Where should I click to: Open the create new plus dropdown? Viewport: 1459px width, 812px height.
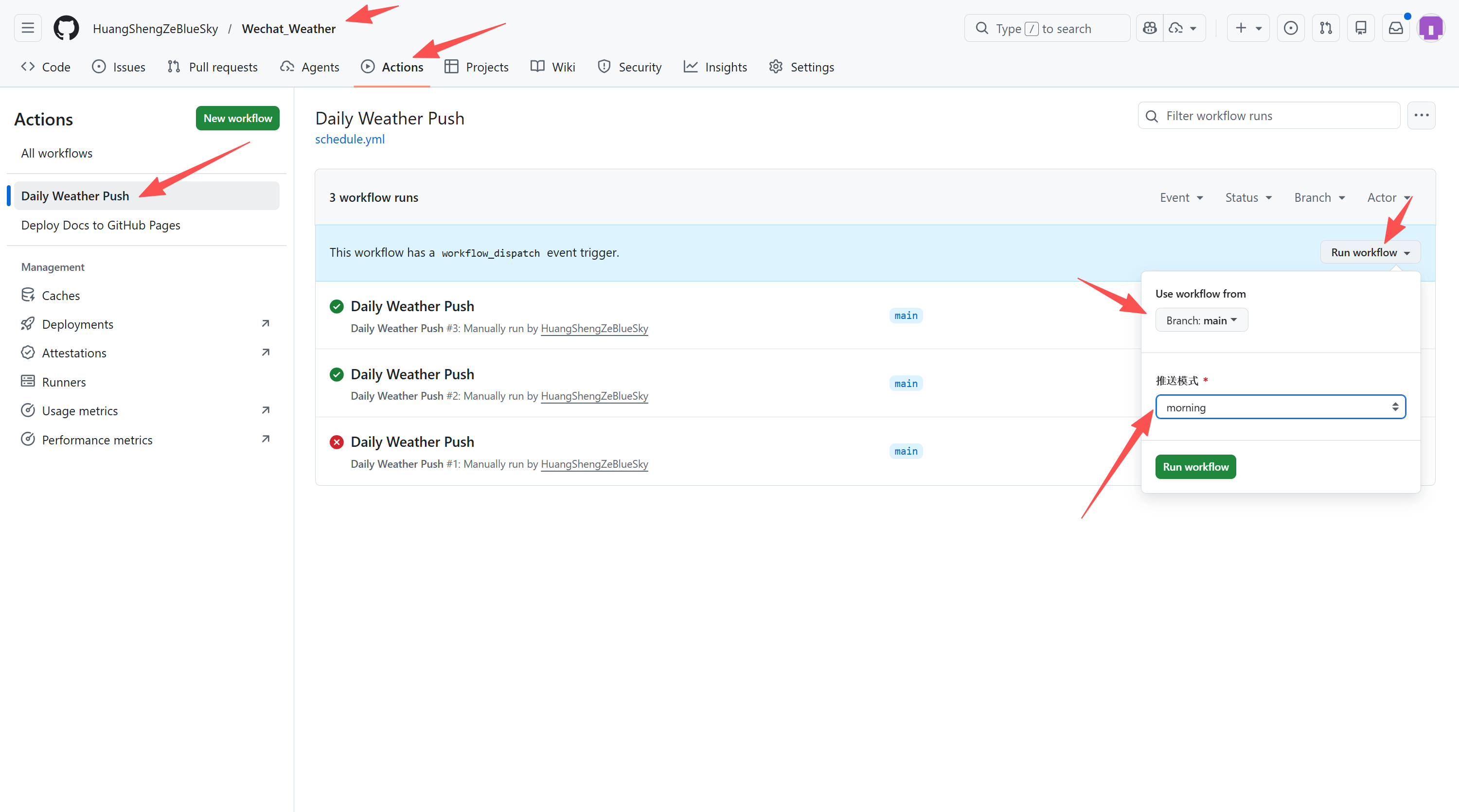pyautogui.click(x=1248, y=28)
